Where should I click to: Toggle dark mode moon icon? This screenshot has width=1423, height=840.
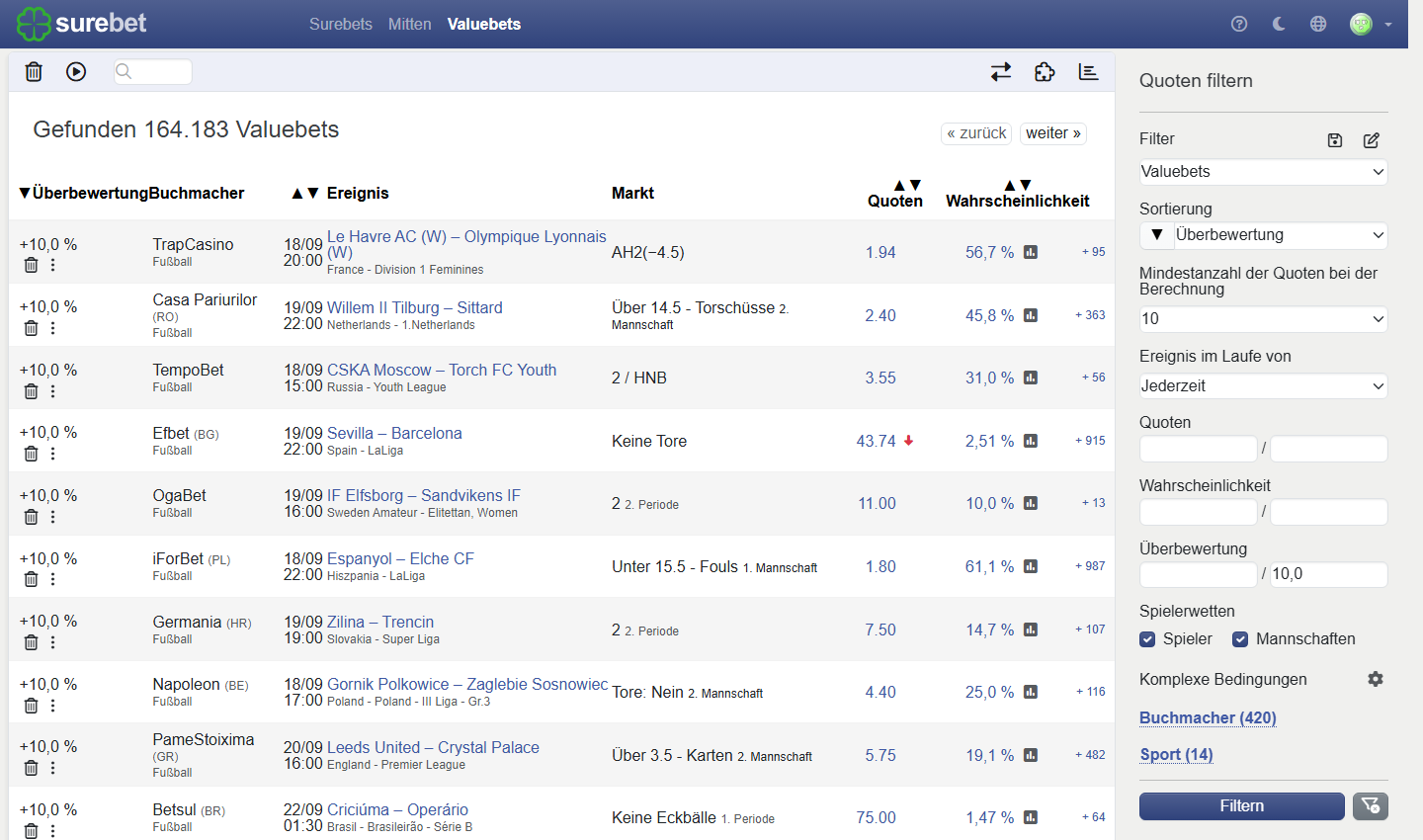tap(1279, 24)
